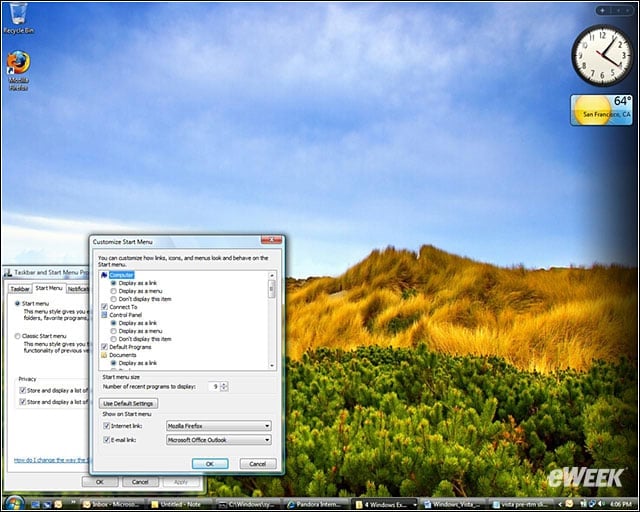This screenshot has width=640, height=512.
Task: Click OK in Taskbar and Start Menu Properties
Action: click(x=100, y=482)
